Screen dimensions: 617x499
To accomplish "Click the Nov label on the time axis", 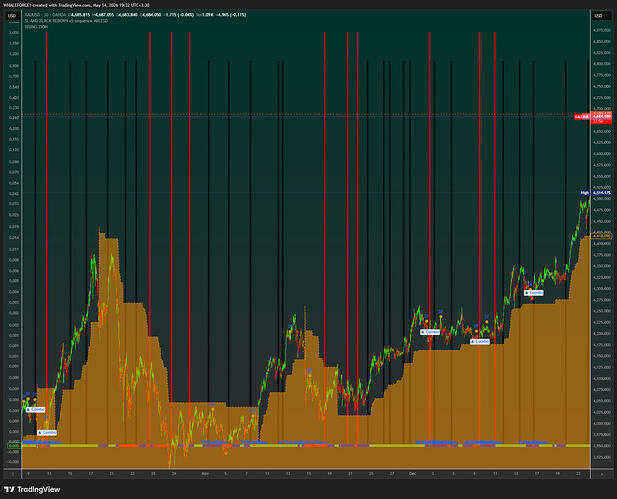I will pyautogui.click(x=205, y=474).
